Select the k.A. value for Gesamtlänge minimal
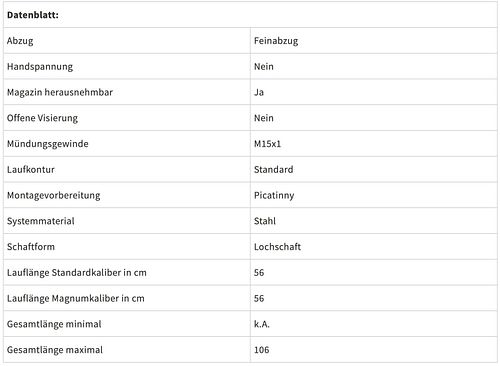The width and height of the screenshot is (500, 366). tap(262, 324)
